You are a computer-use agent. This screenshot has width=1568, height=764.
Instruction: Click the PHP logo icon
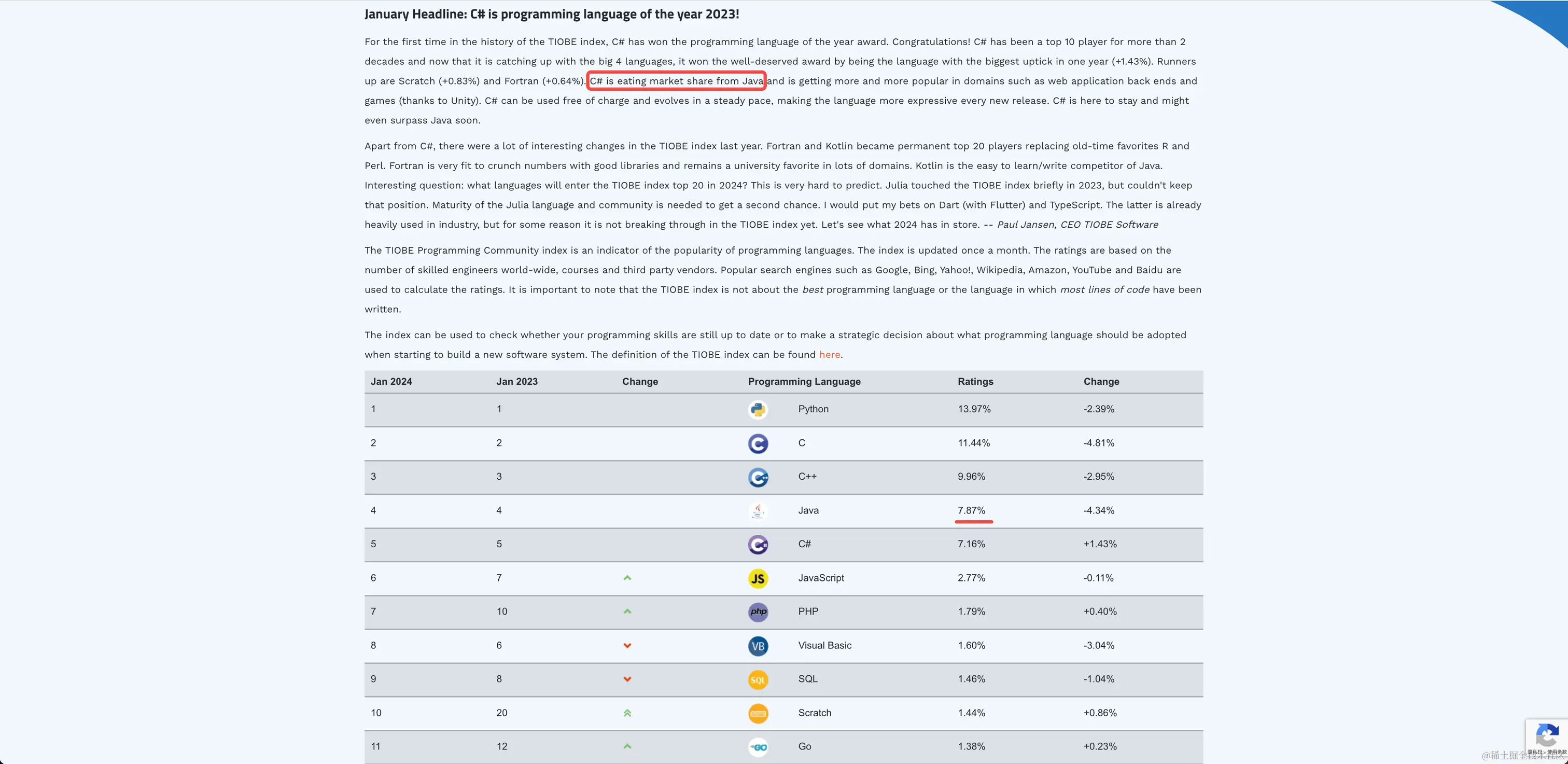click(758, 612)
